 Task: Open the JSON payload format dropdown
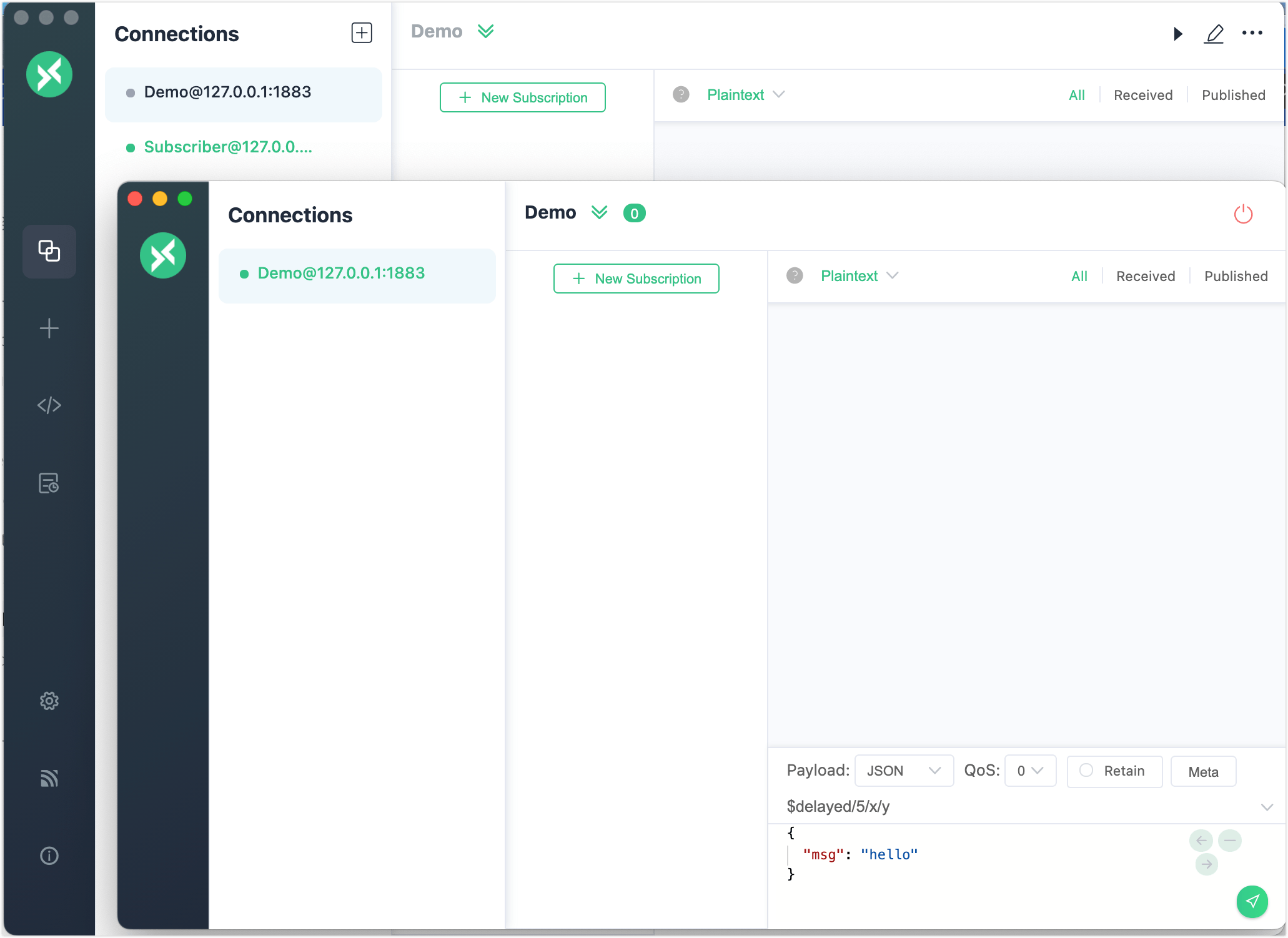(x=903, y=771)
